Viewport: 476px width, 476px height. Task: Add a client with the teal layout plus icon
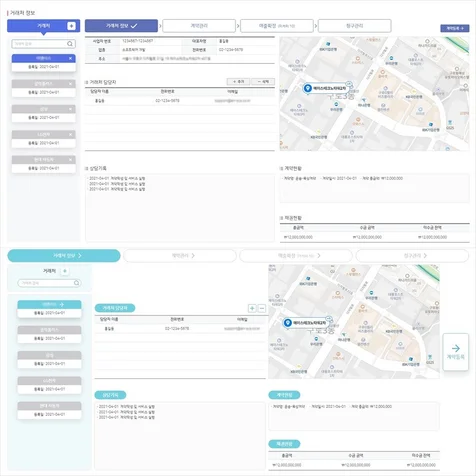coord(65,271)
